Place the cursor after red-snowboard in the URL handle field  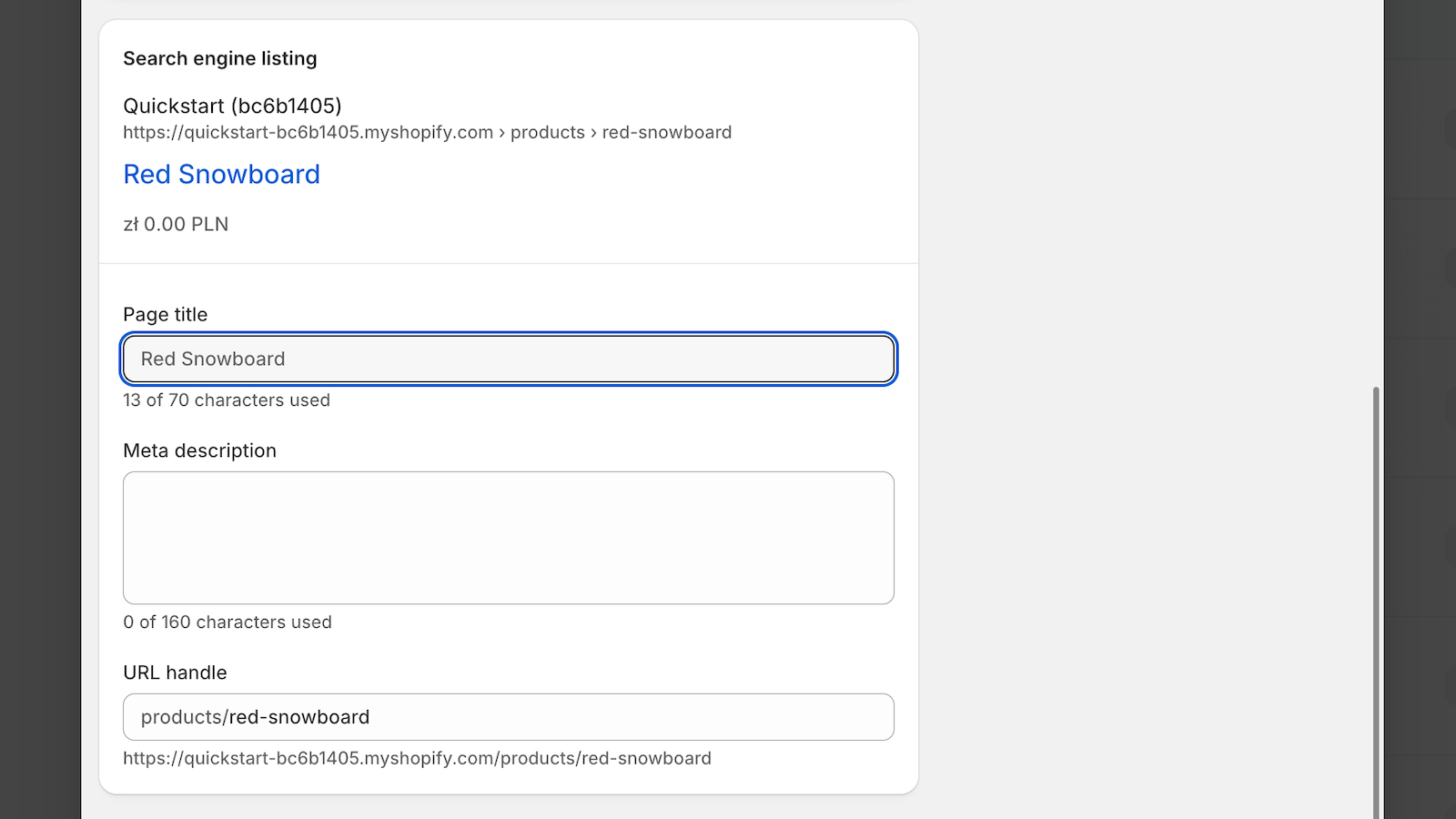(371, 717)
